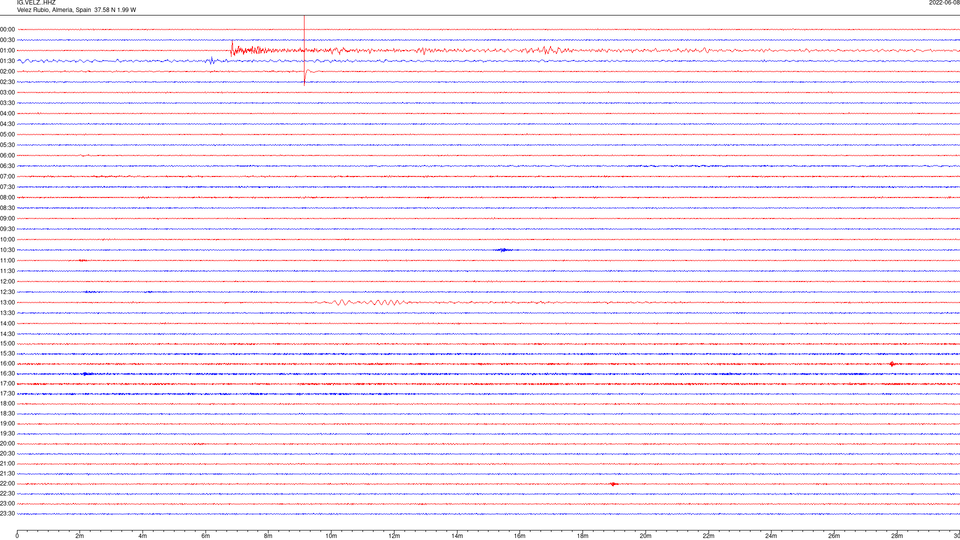
Task: Click the blue burst near 2m on the 16:30 trace
Action: click(x=87, y=374)
